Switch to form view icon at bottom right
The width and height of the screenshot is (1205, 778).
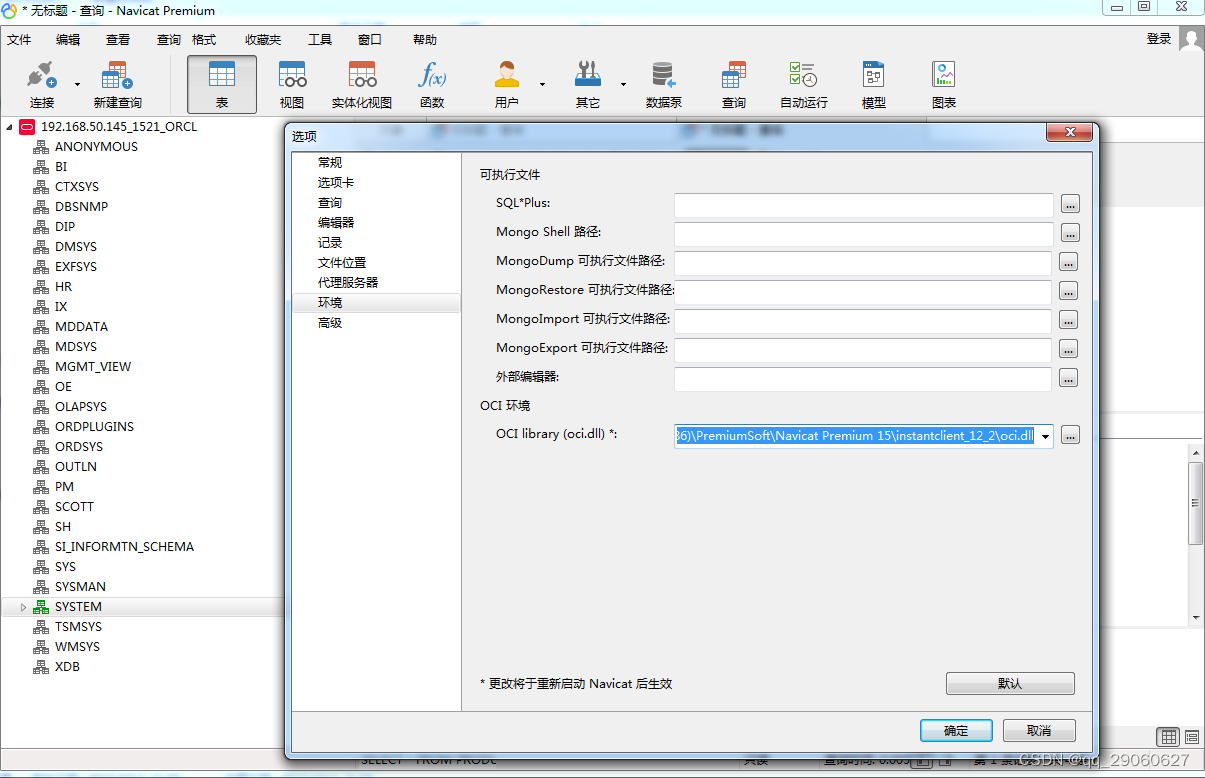[x=1192, y=737]
